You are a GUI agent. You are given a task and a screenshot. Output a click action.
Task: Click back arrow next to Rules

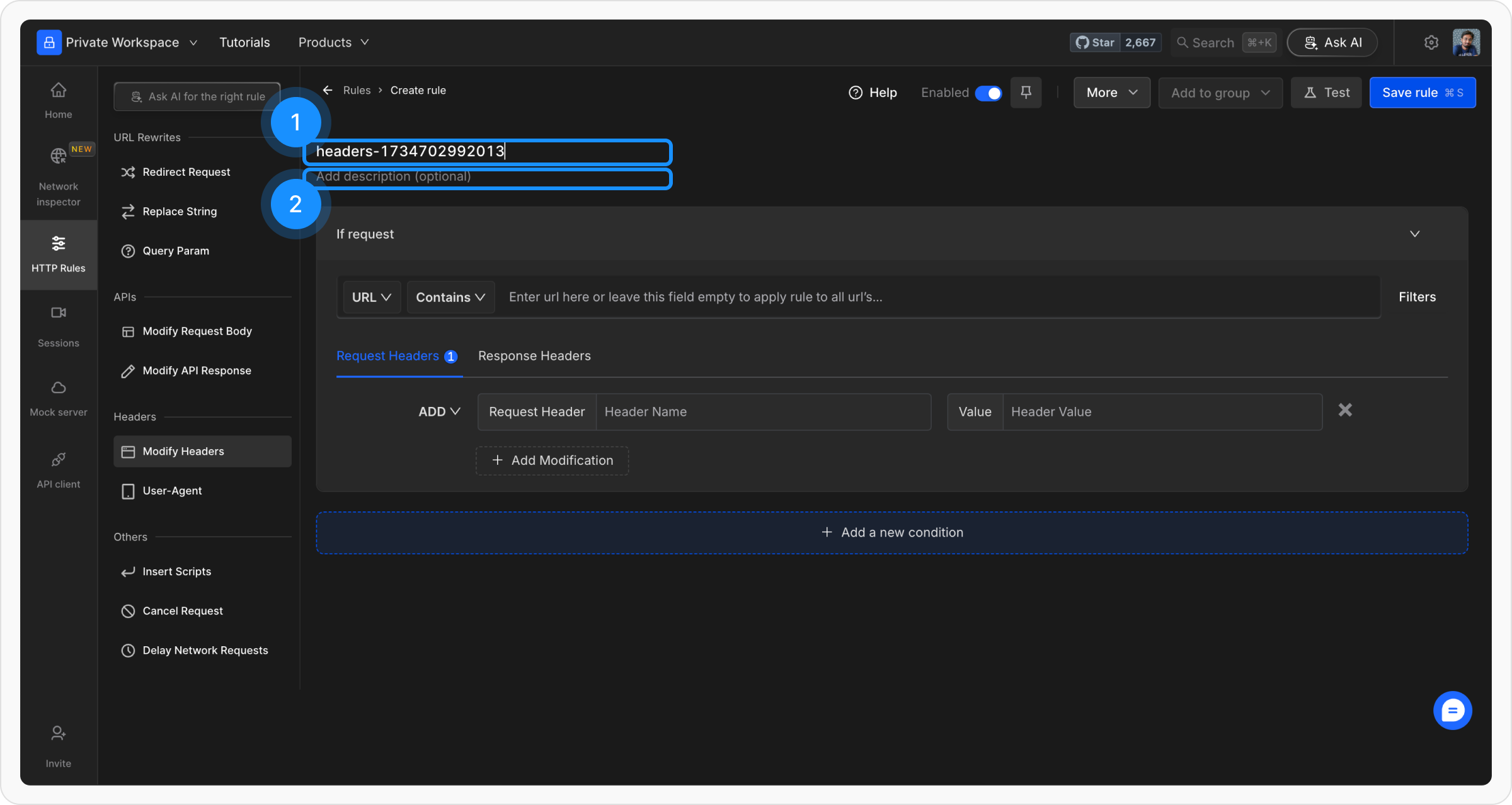pos(328,90)
